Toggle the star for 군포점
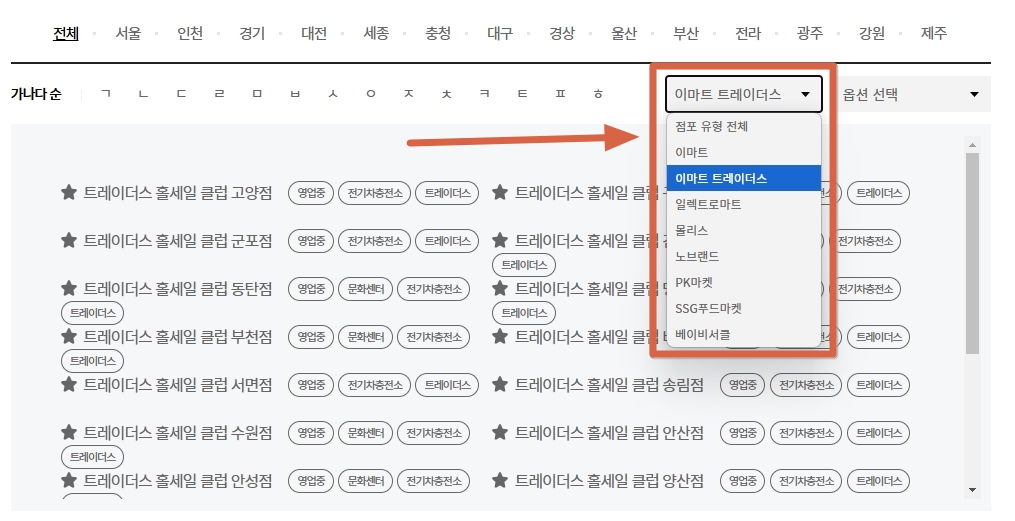This screenshot has width=1015, height=521. point(69,240)
